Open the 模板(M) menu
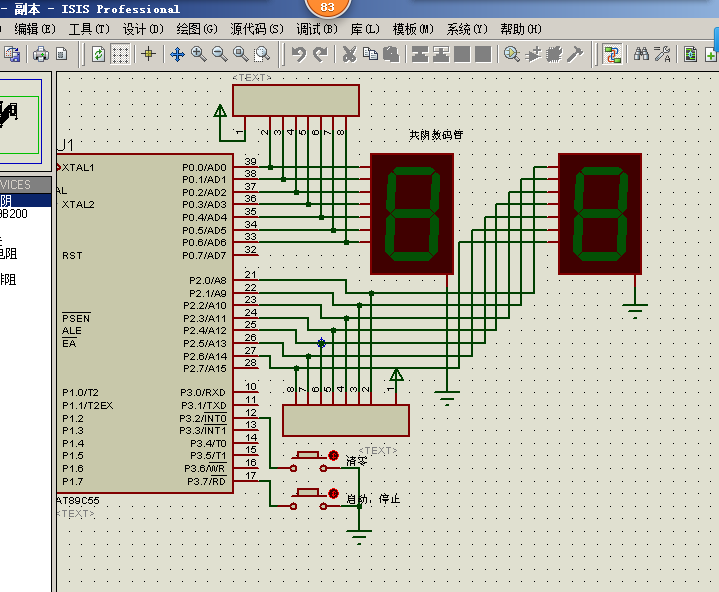 (413, 29)
